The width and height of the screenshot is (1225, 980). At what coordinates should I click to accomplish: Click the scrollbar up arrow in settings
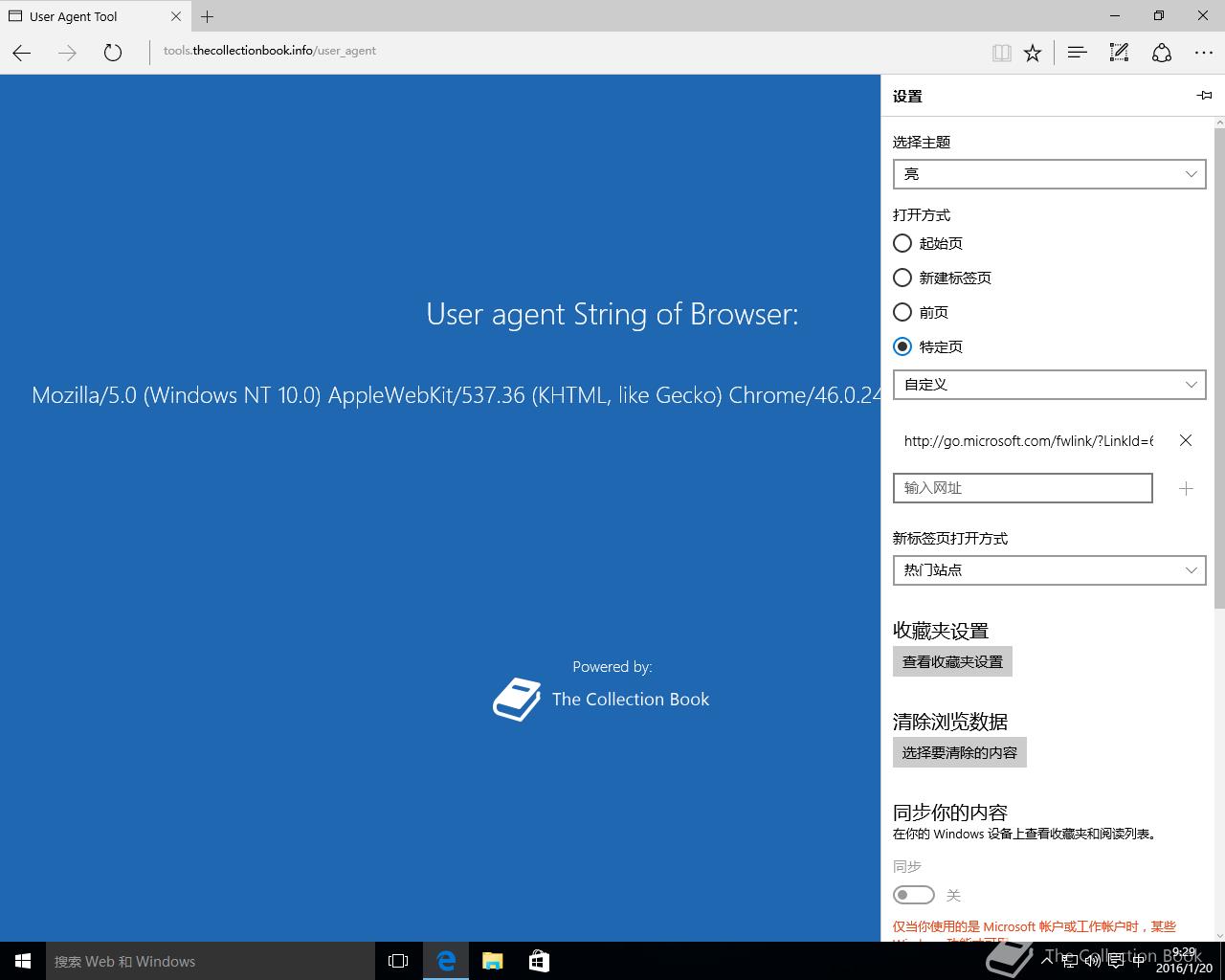(x=1219, y=122)
